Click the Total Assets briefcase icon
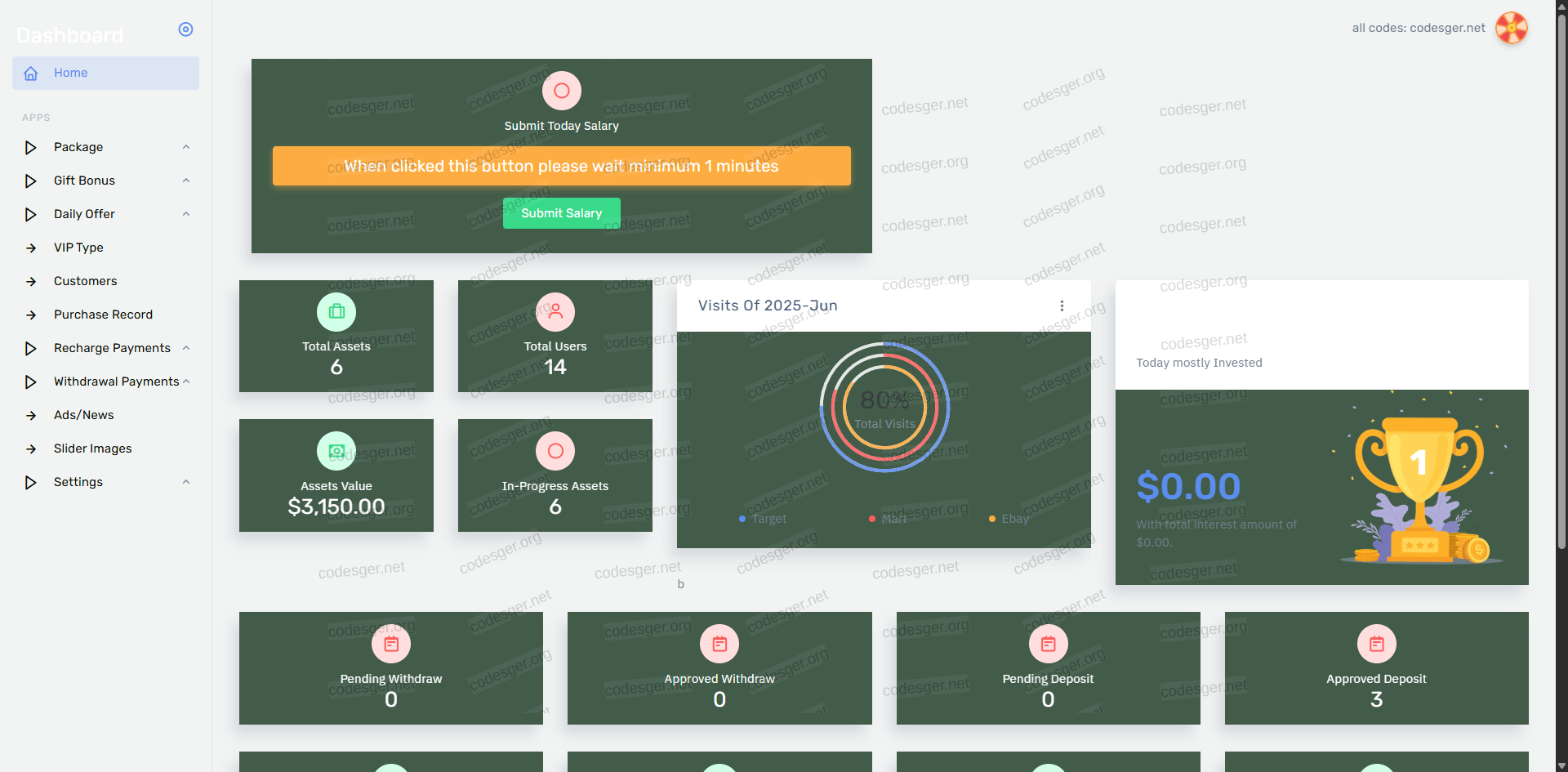The image size is (1568, 772). (336, 312)
